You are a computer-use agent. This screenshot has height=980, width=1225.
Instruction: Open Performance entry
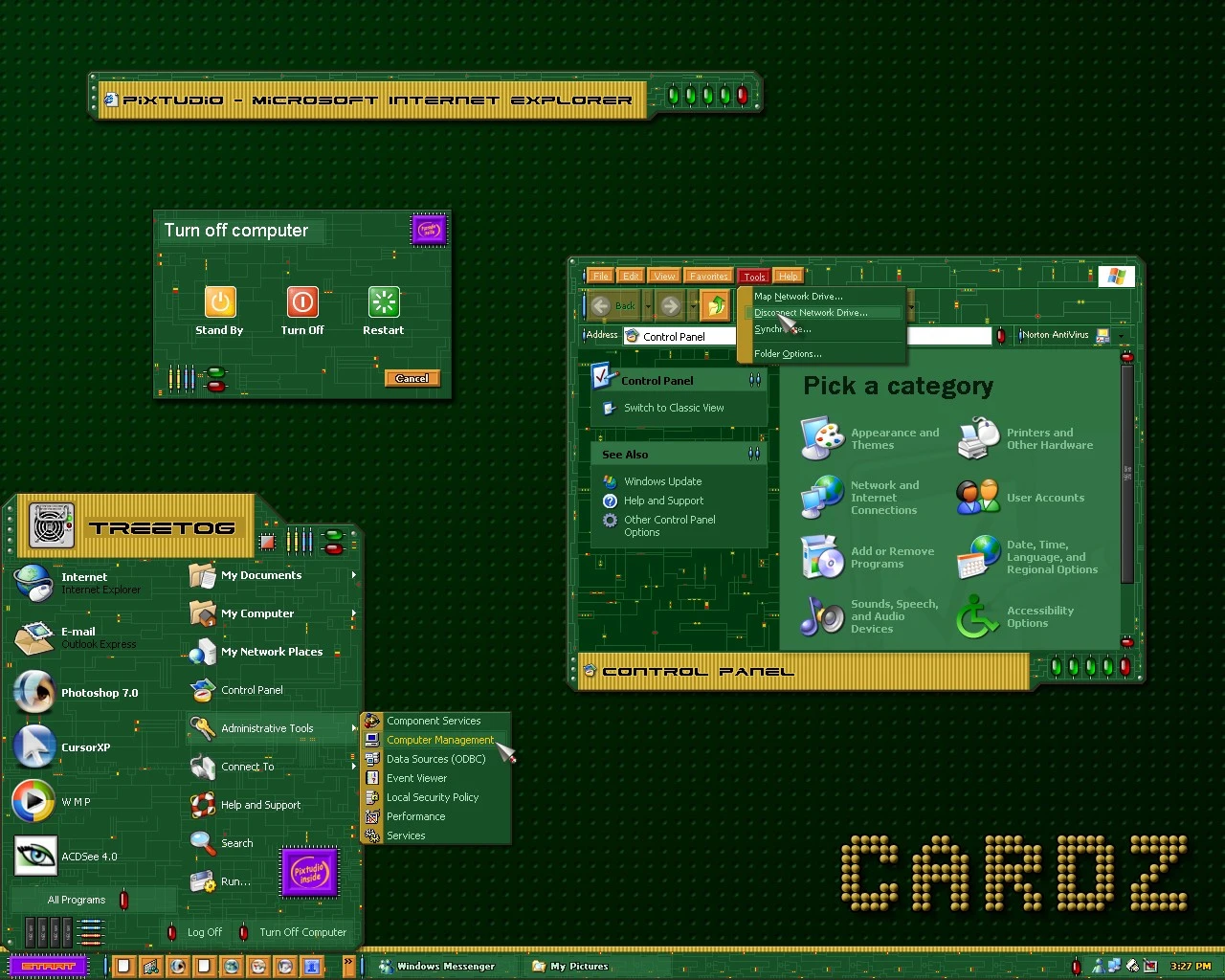(436, 816)
